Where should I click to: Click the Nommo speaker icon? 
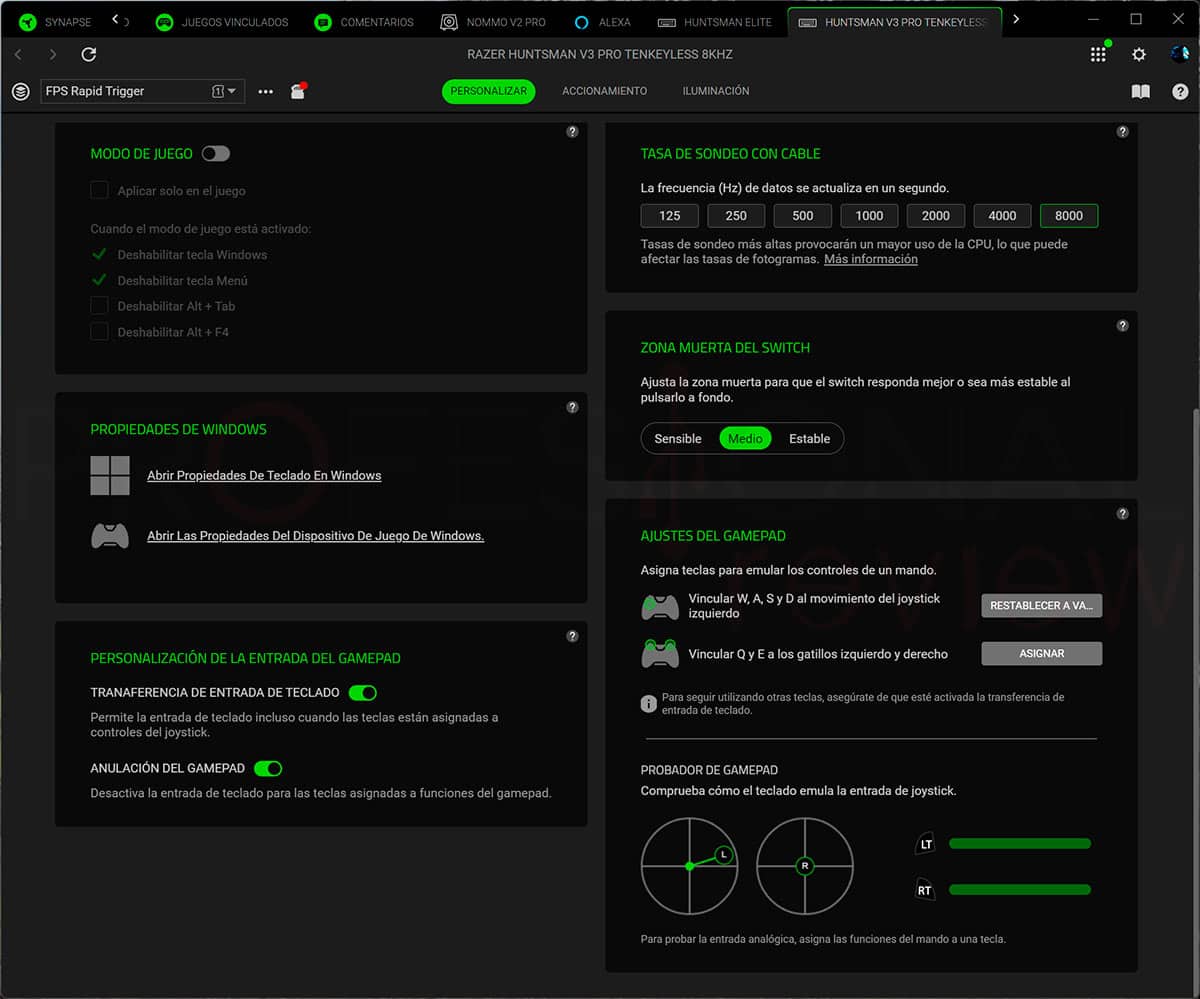pos(449,22)
